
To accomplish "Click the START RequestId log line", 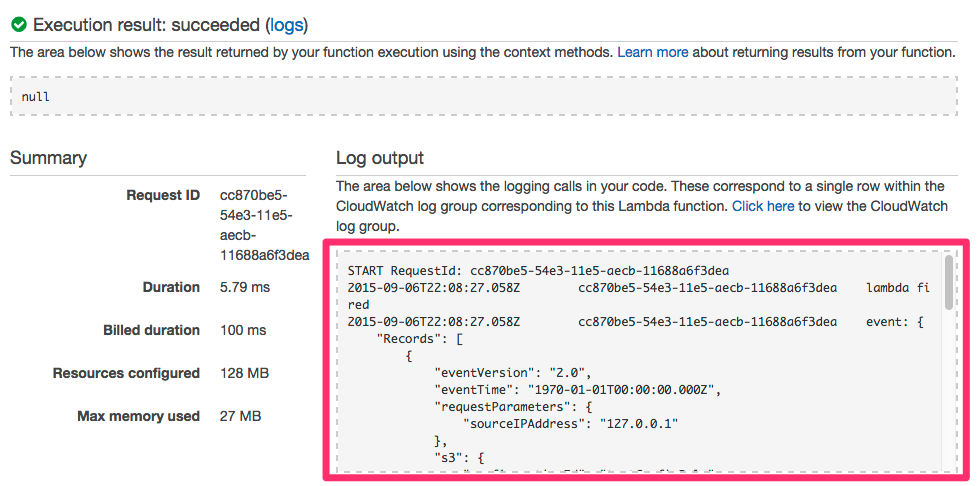I will 538,270.
